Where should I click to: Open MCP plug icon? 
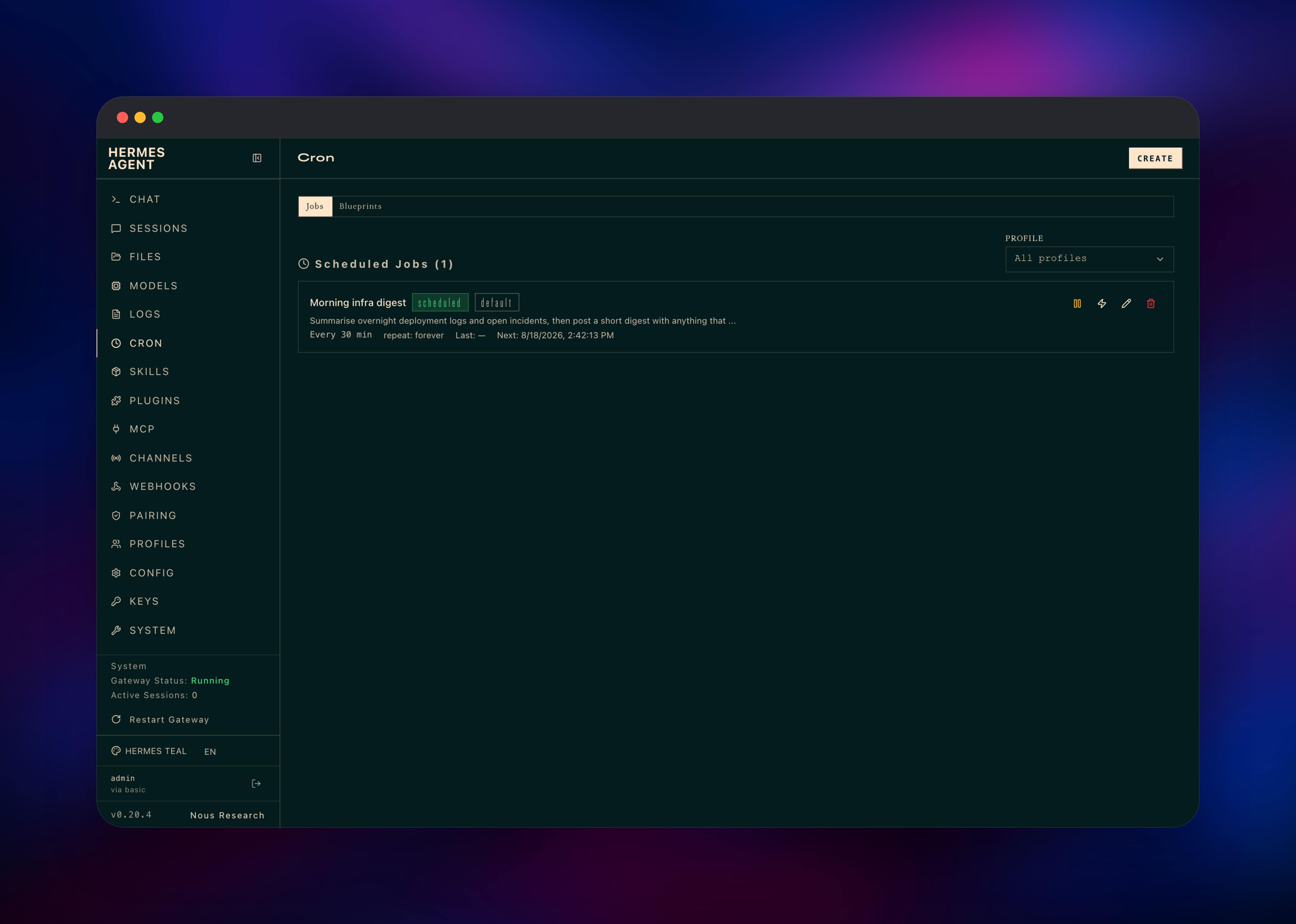(x=116, y=429)
